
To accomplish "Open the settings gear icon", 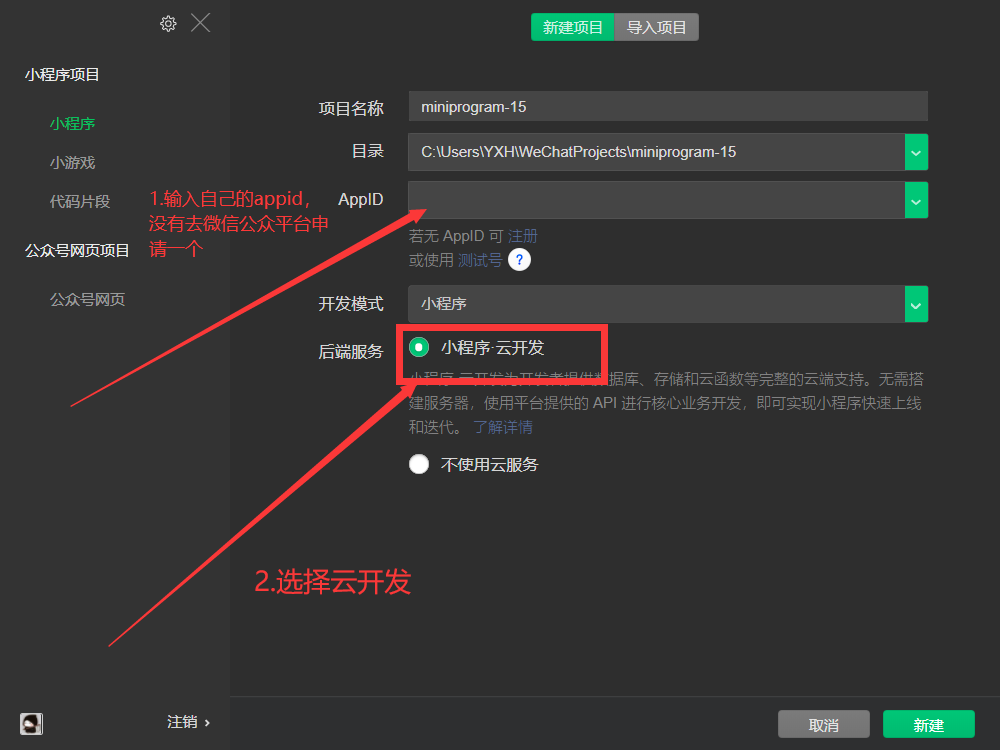I will 168,23.
